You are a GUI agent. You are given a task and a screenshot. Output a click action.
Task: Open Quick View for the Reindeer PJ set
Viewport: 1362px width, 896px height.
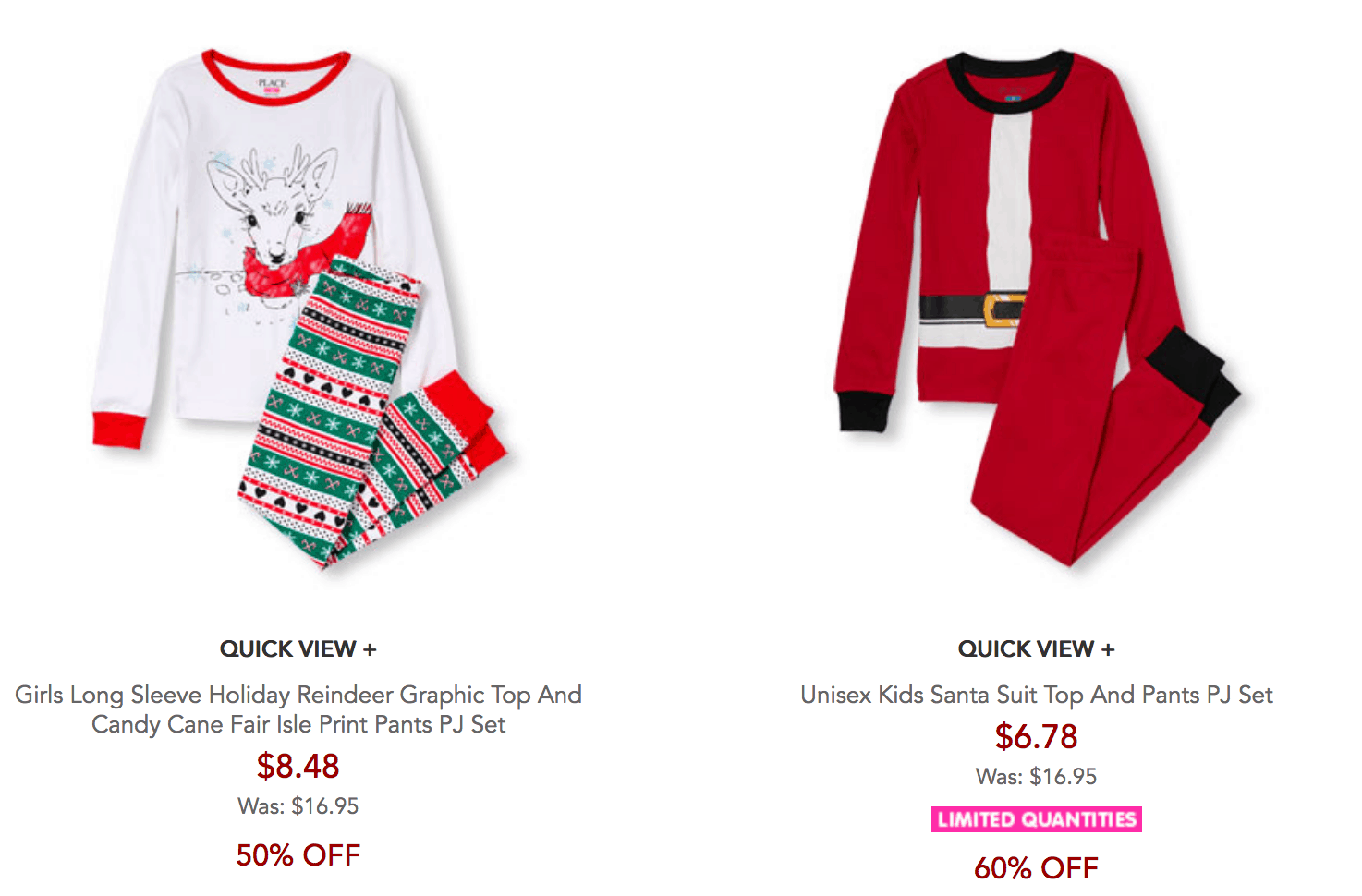[298, 649]
